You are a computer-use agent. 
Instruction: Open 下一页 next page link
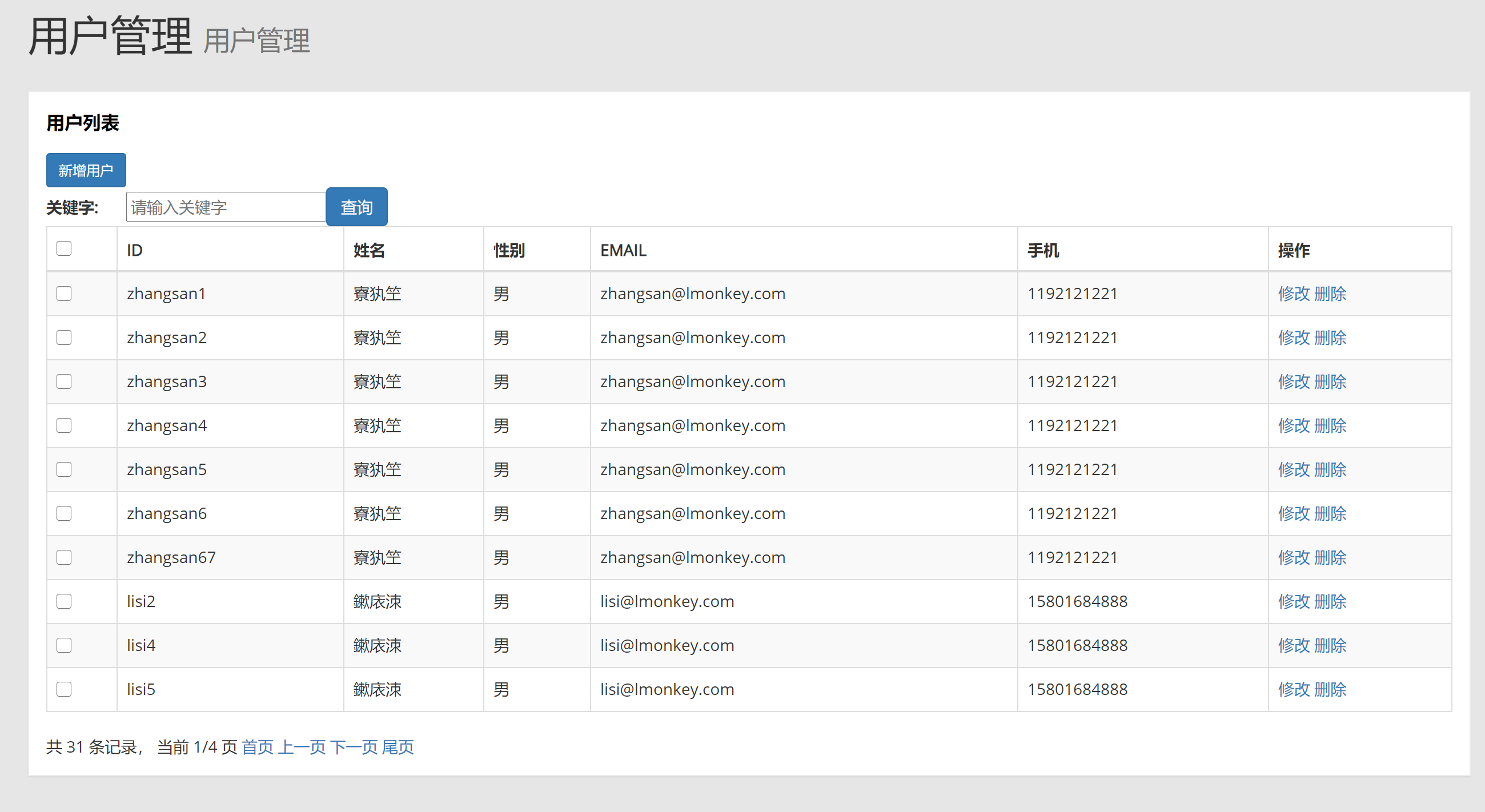pyautogui.click(x=354, y=747)
